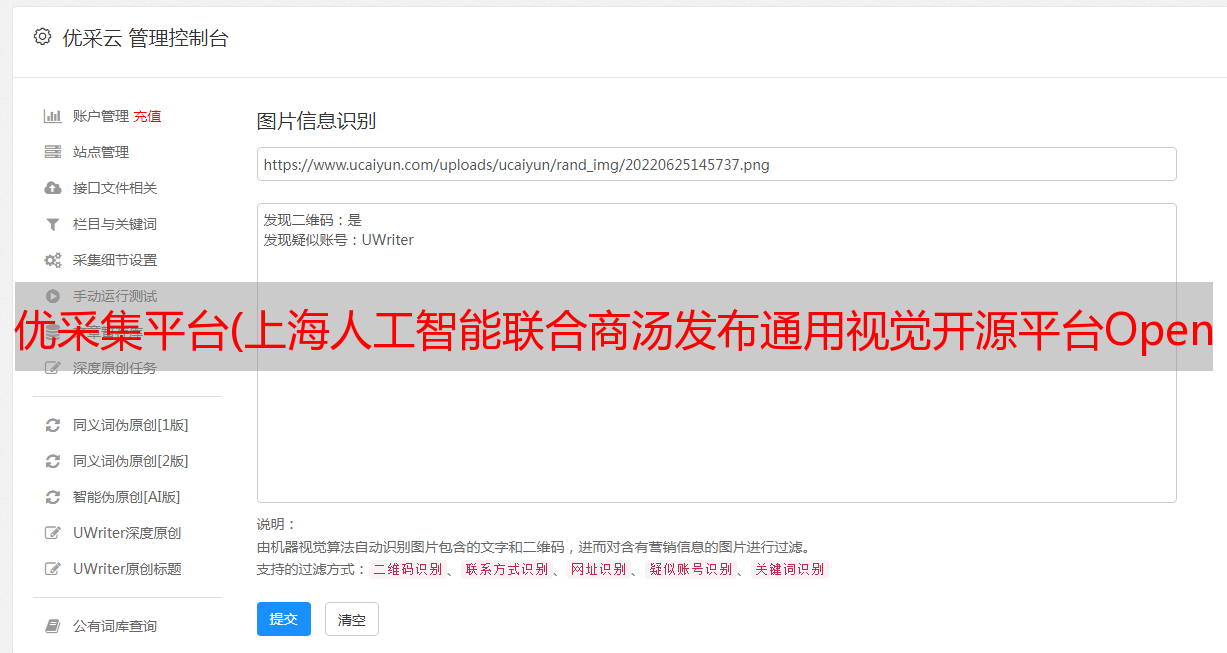
Task: Click the 清空 button
Action: (x=352, y=620)
